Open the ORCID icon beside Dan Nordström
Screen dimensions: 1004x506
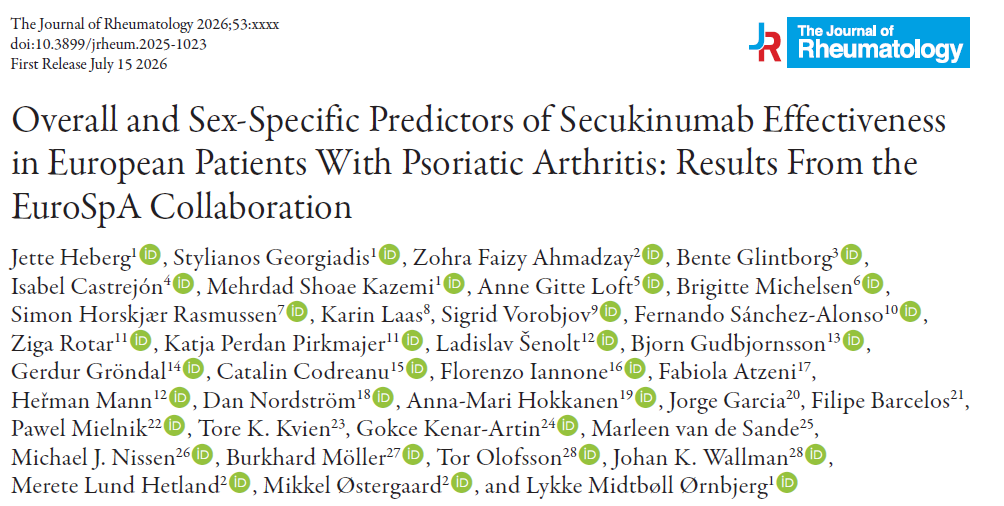click(382, 398)
